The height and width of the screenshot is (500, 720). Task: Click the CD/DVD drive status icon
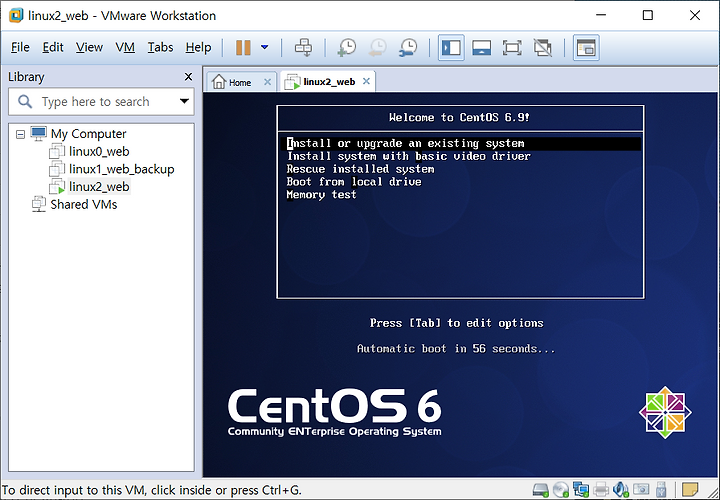[561, 490]
